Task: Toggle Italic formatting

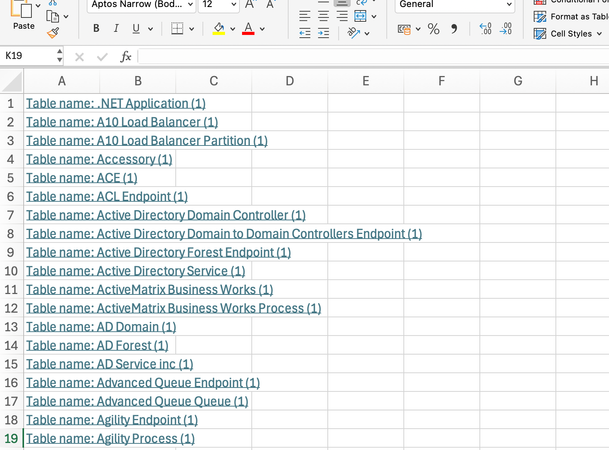Action: point(116,28)
